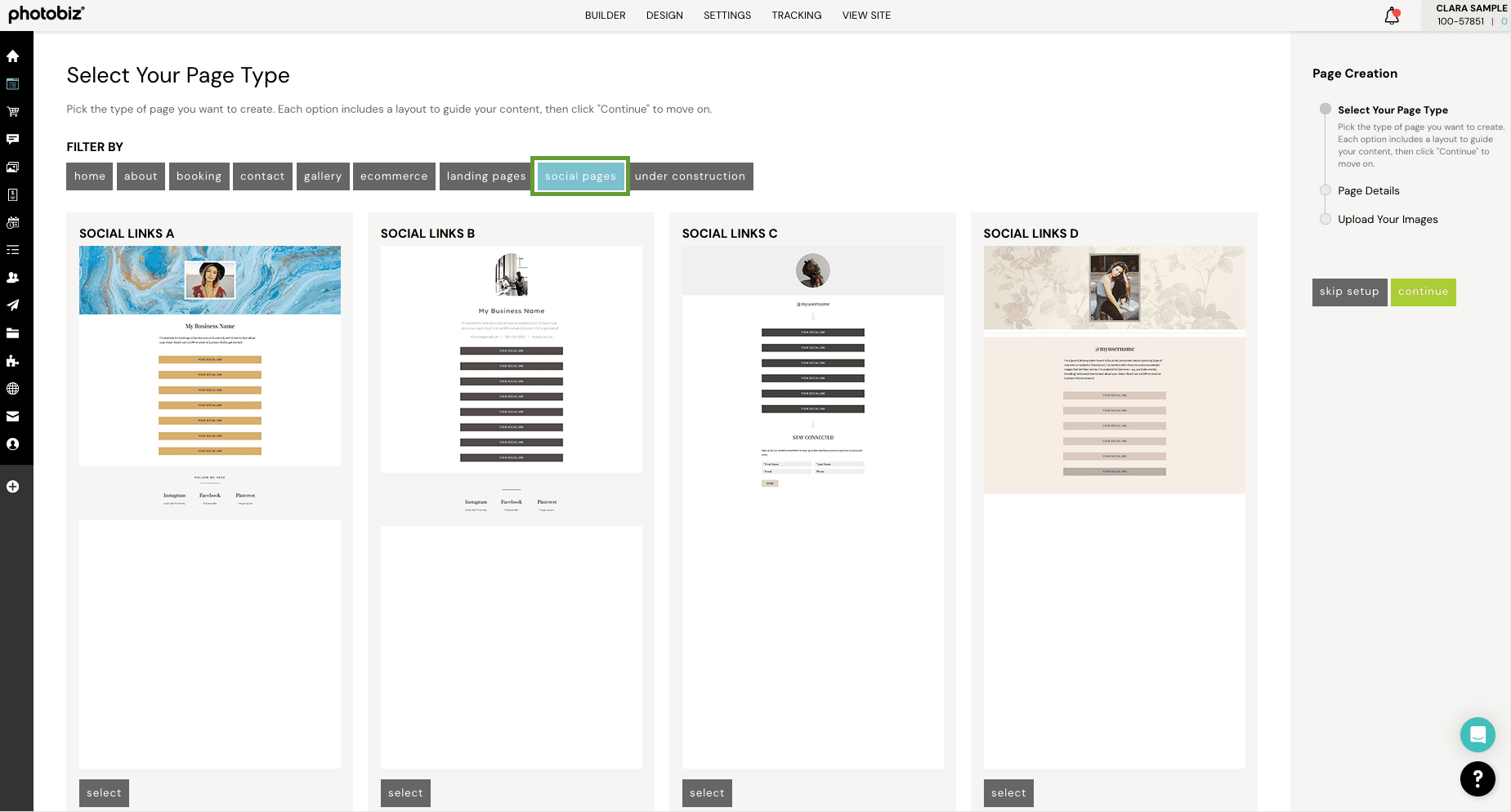Open the account profile icon in sidebar
The width and height of the screenshot is (1511, 812).
(x=12, y=444)
